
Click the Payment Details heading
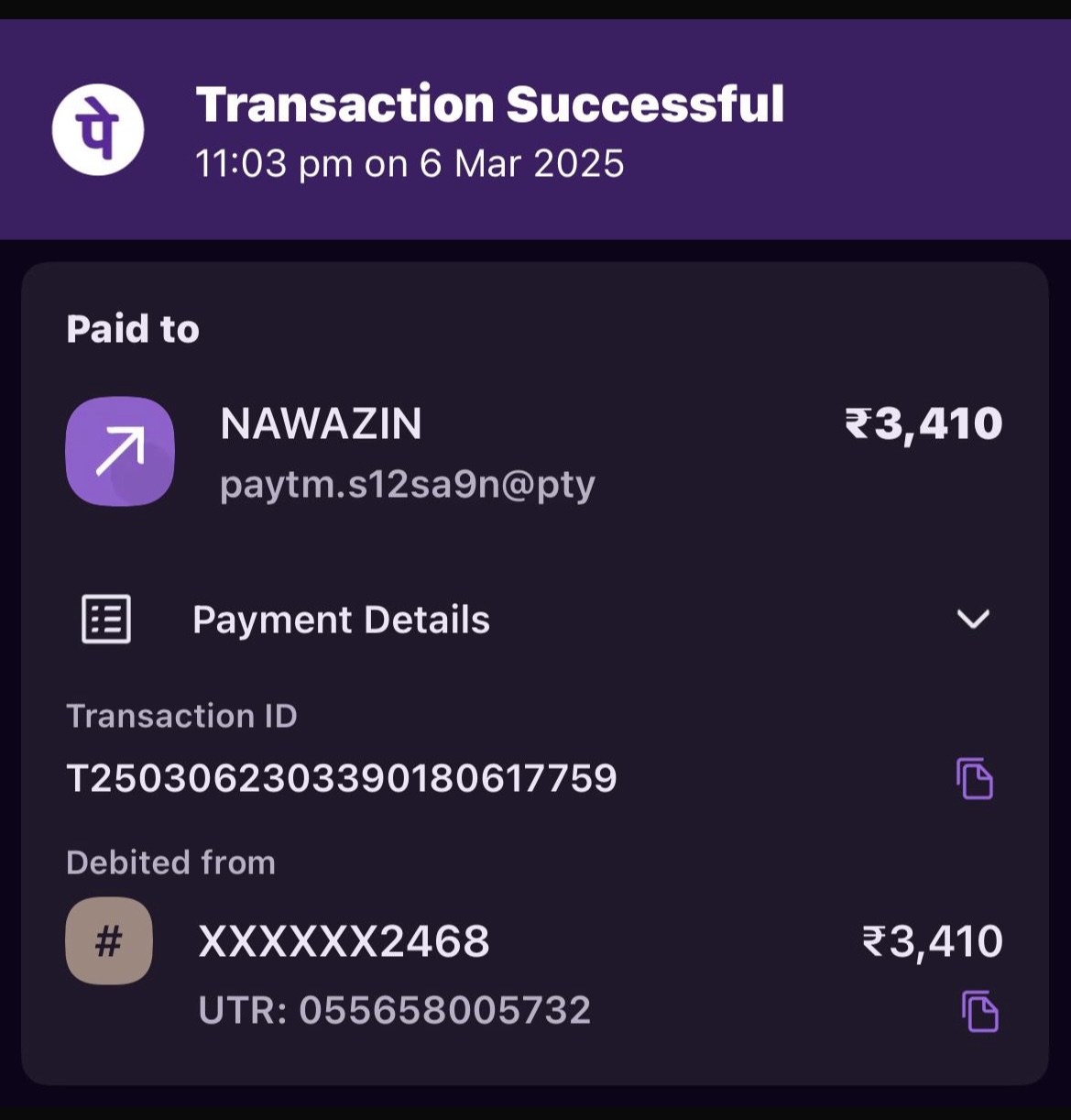[341, 620]
